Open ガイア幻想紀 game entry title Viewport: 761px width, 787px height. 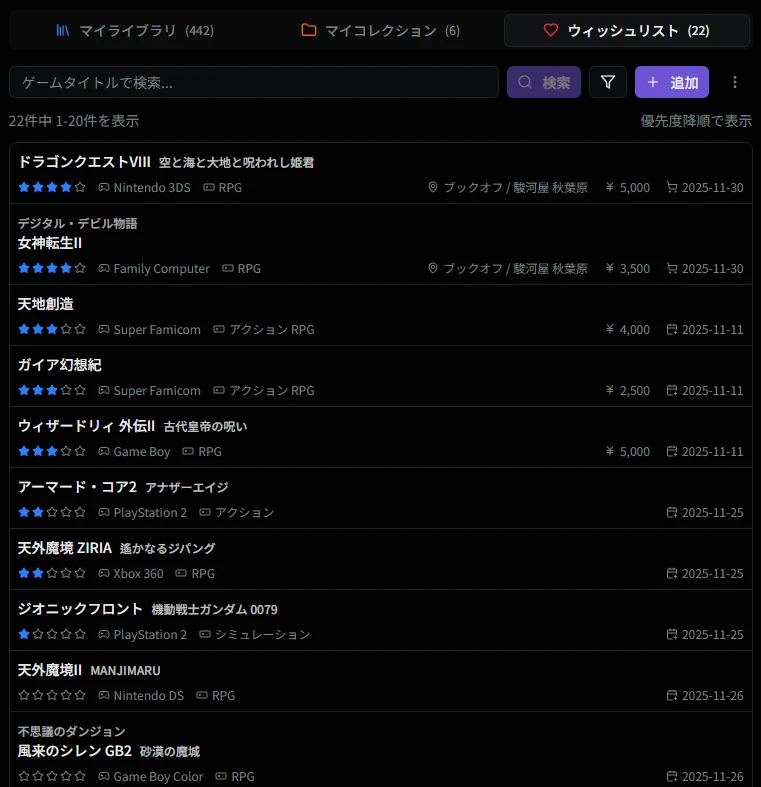(60, 365)
